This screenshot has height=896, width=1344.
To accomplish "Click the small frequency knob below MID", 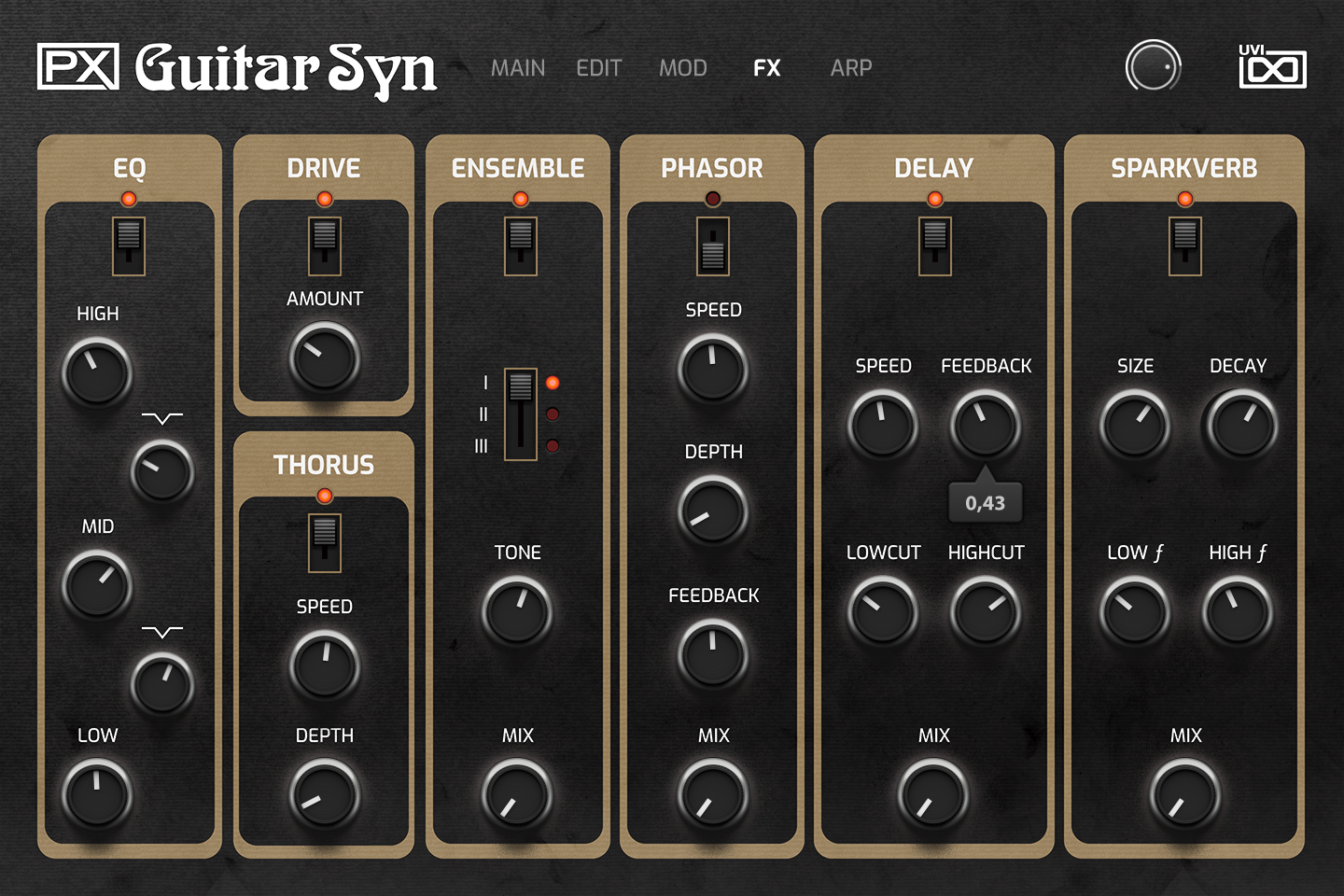I will point(162,683).
